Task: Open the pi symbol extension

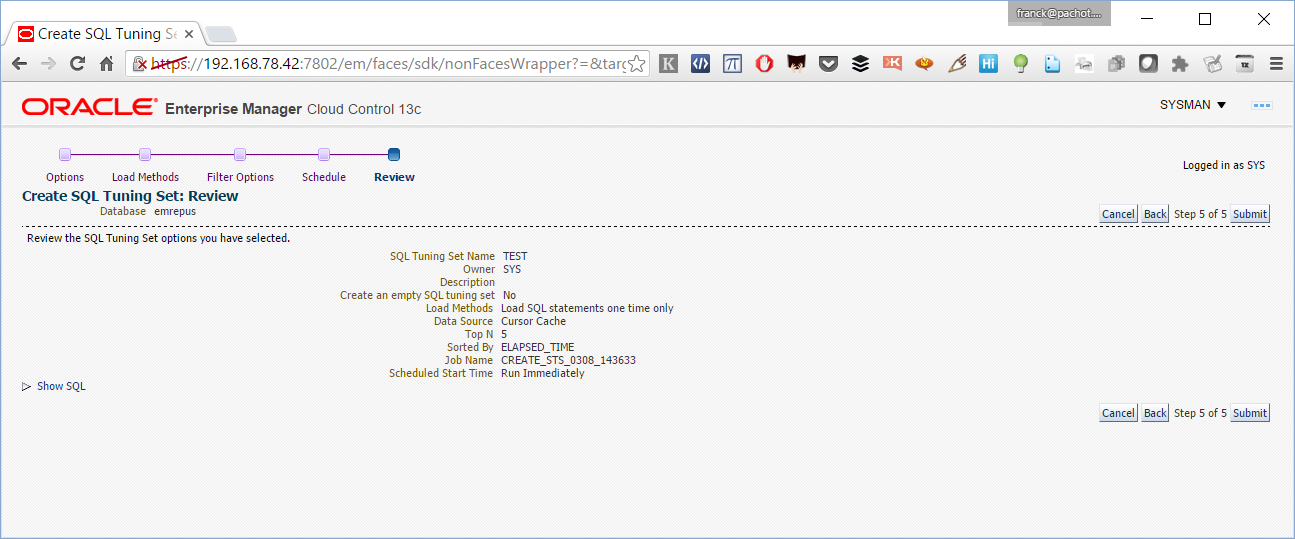Action: pos(733,63)
